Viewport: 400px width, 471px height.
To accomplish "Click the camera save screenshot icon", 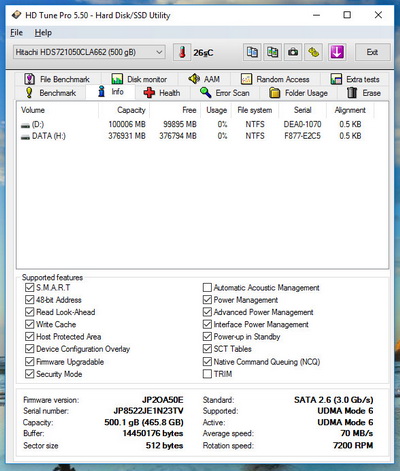I will tap(293, 52).
